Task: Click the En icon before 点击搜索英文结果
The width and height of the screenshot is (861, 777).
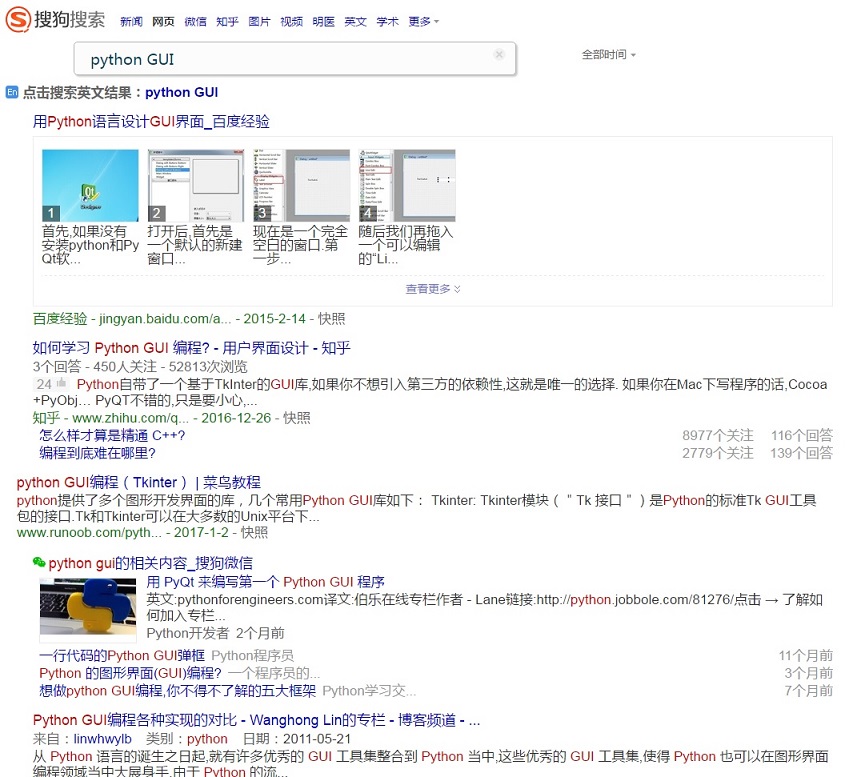Action: click(x=11, y=92)
